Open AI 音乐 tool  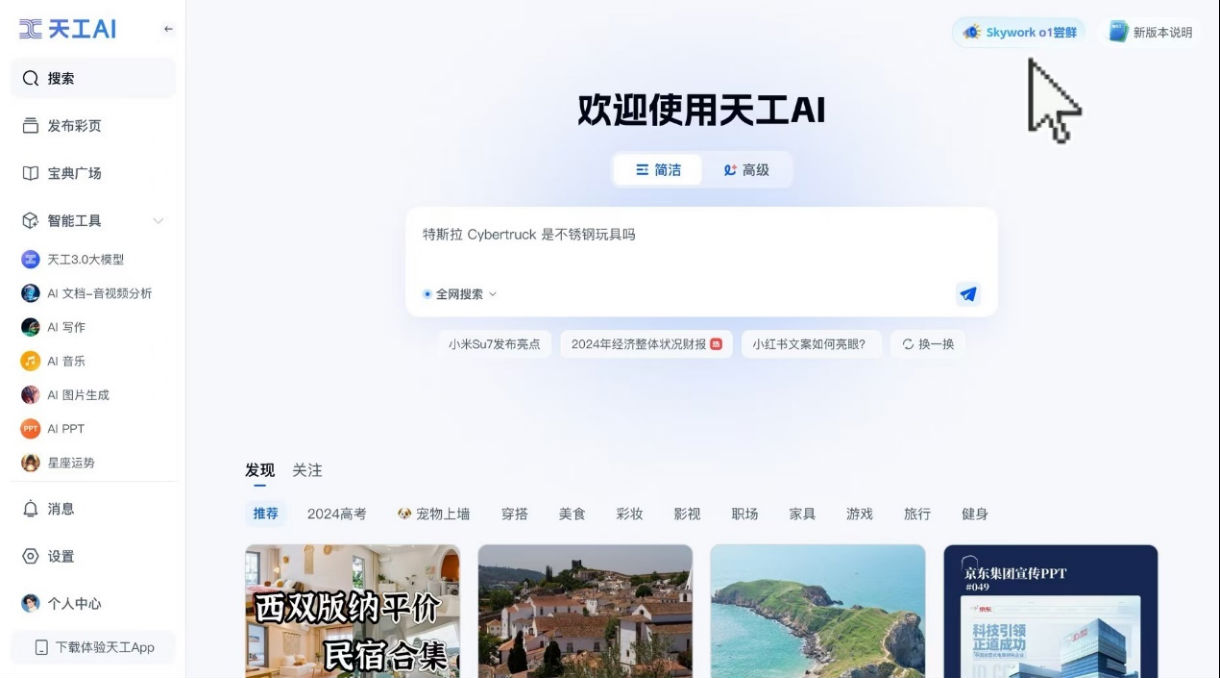pos(66,361)
